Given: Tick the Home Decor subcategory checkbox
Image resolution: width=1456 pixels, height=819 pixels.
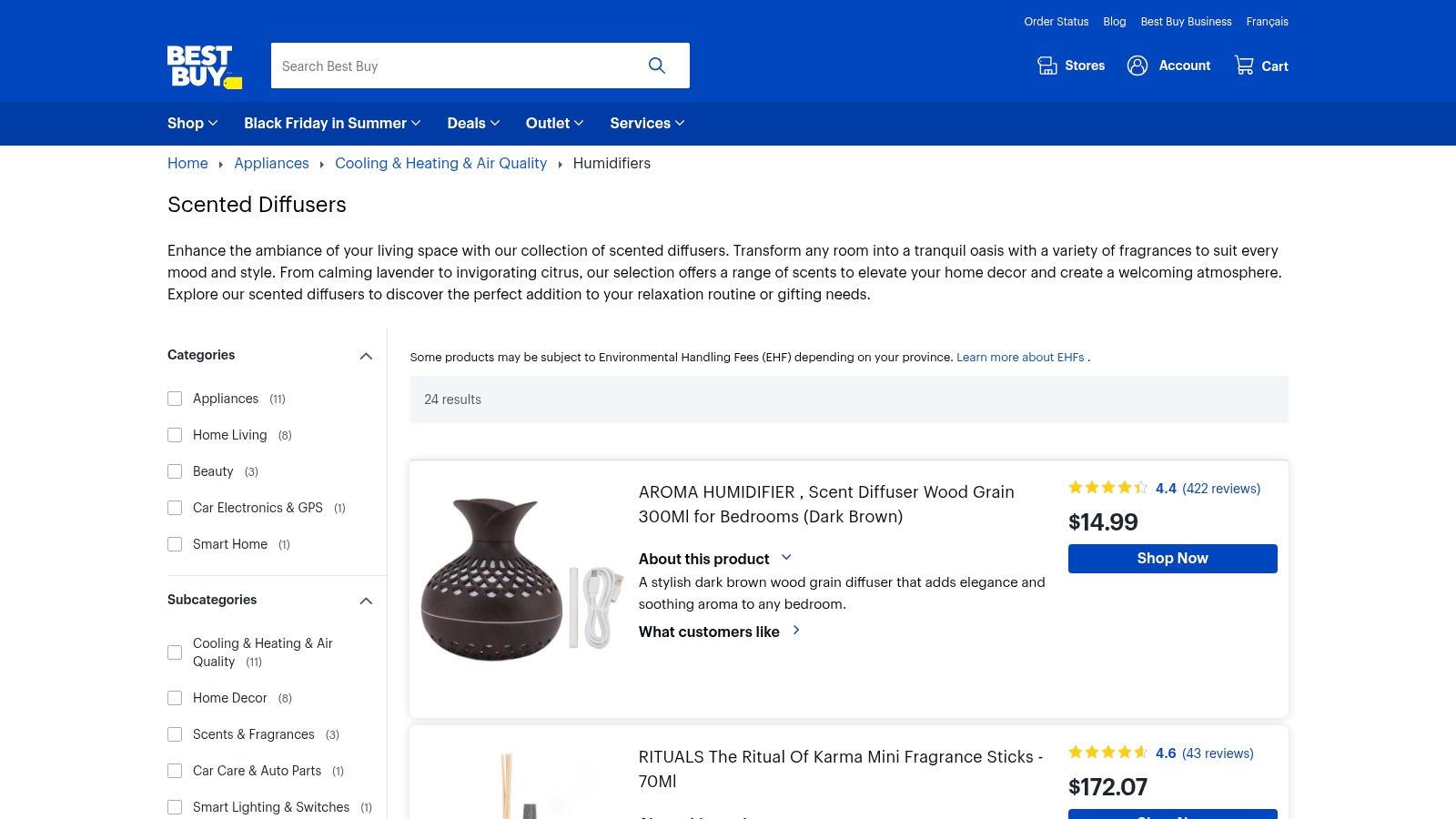Looking at the screenshot, I should tap(175, 698).
